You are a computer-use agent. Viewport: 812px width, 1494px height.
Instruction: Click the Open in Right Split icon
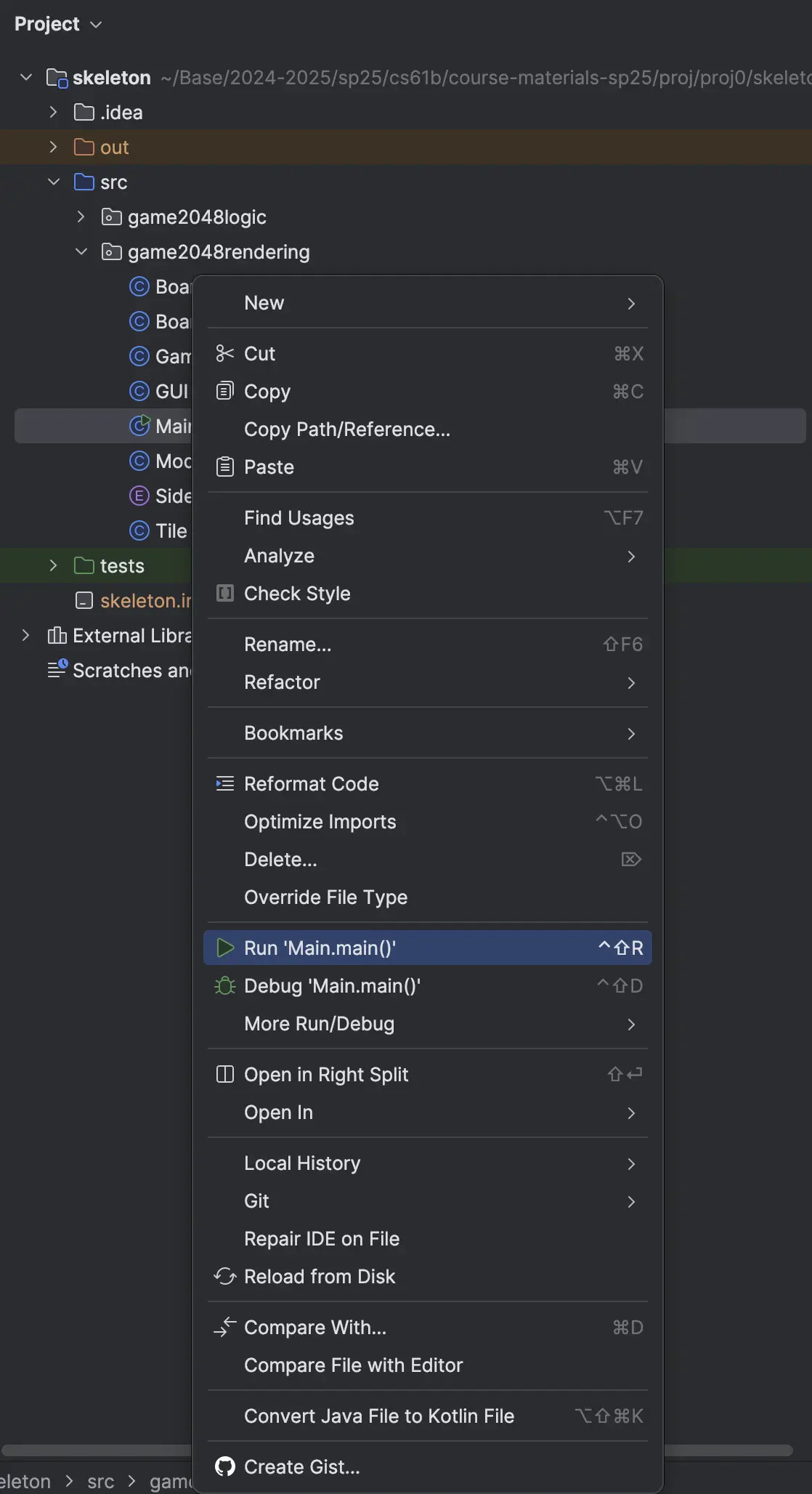coord(225,1075)
